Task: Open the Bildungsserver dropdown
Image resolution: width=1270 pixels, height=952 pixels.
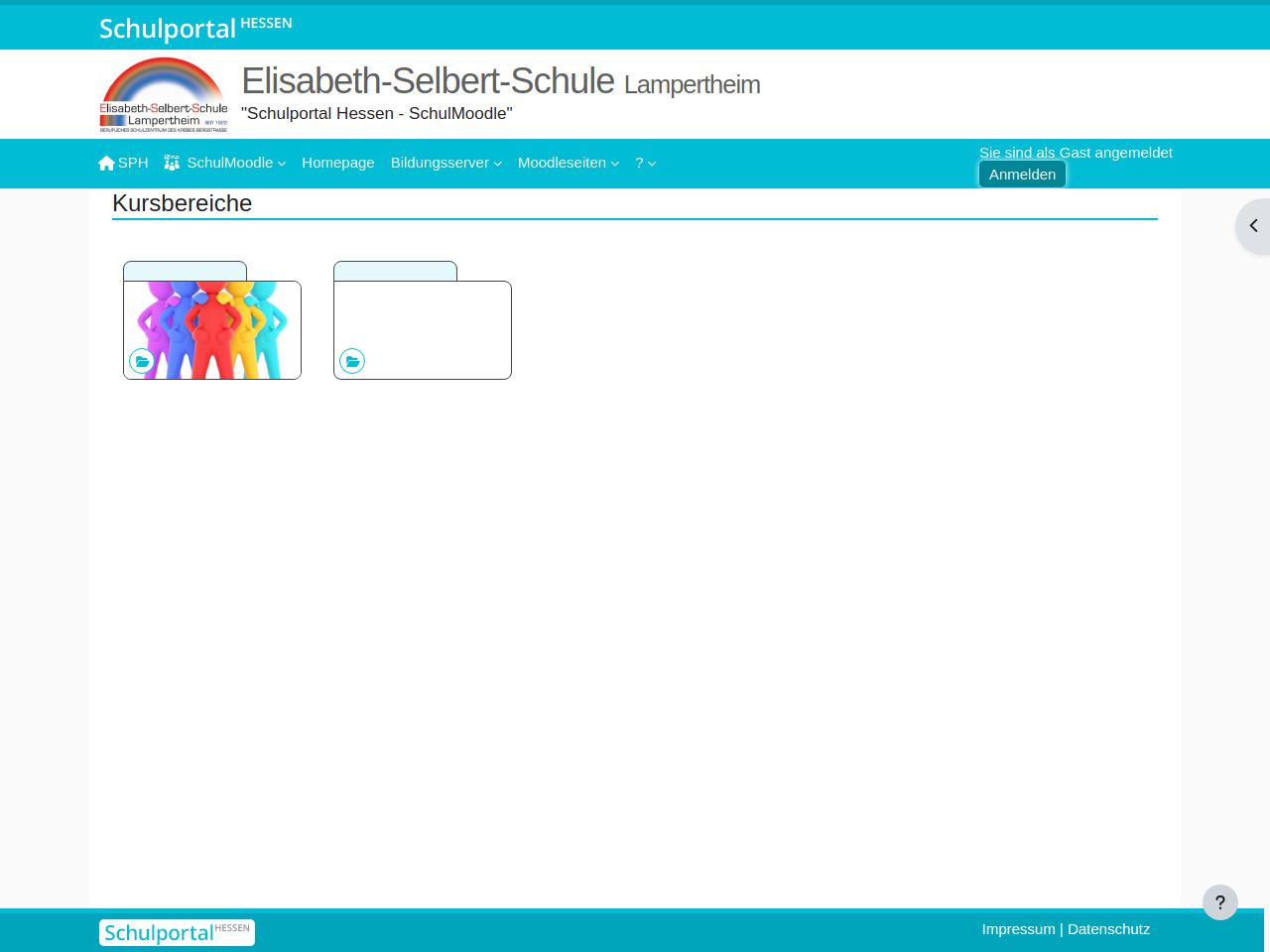Action: click(445, 163)
